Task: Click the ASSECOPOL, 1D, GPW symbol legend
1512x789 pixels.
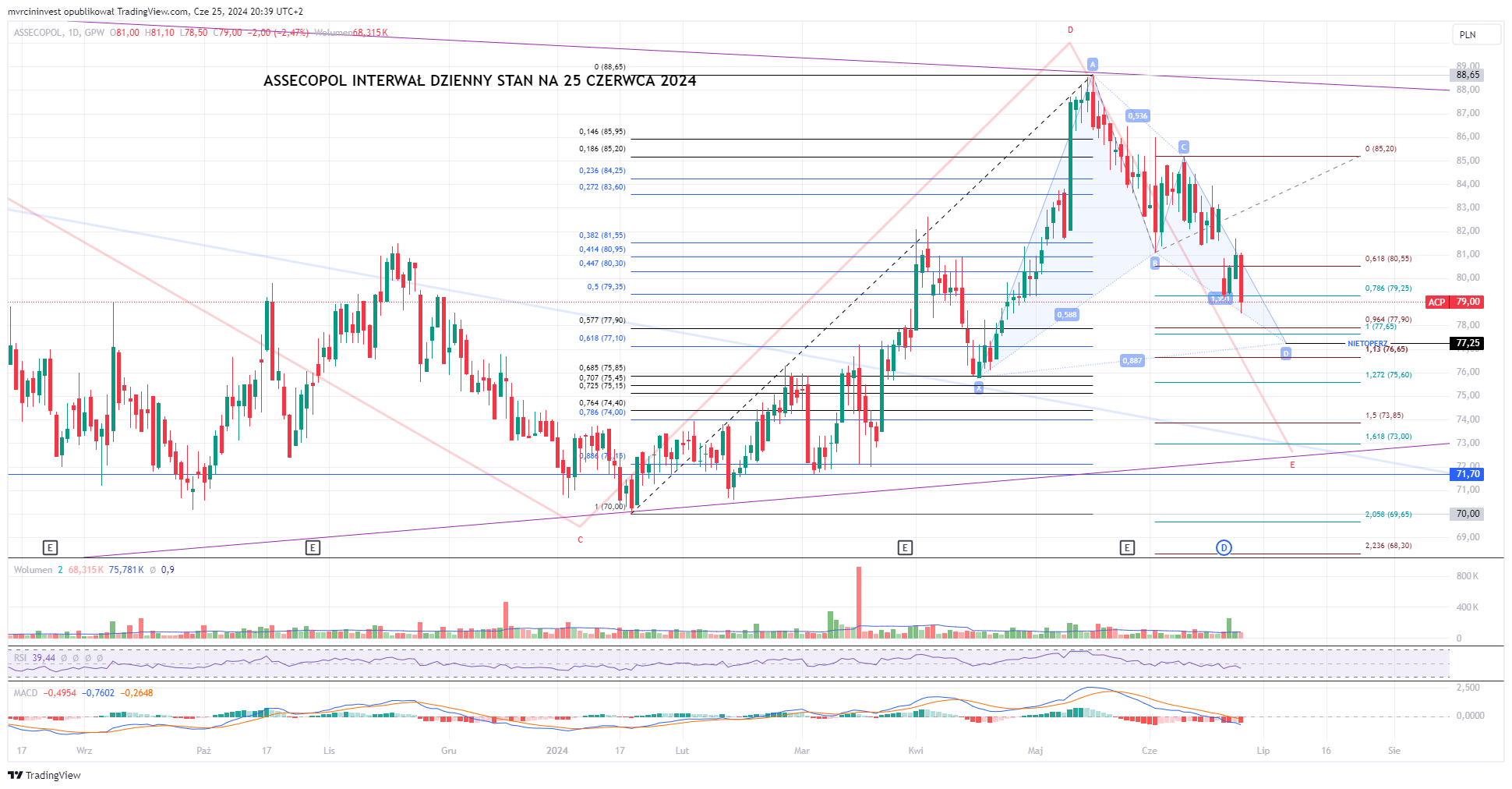Action: click(x=59, y=33)
